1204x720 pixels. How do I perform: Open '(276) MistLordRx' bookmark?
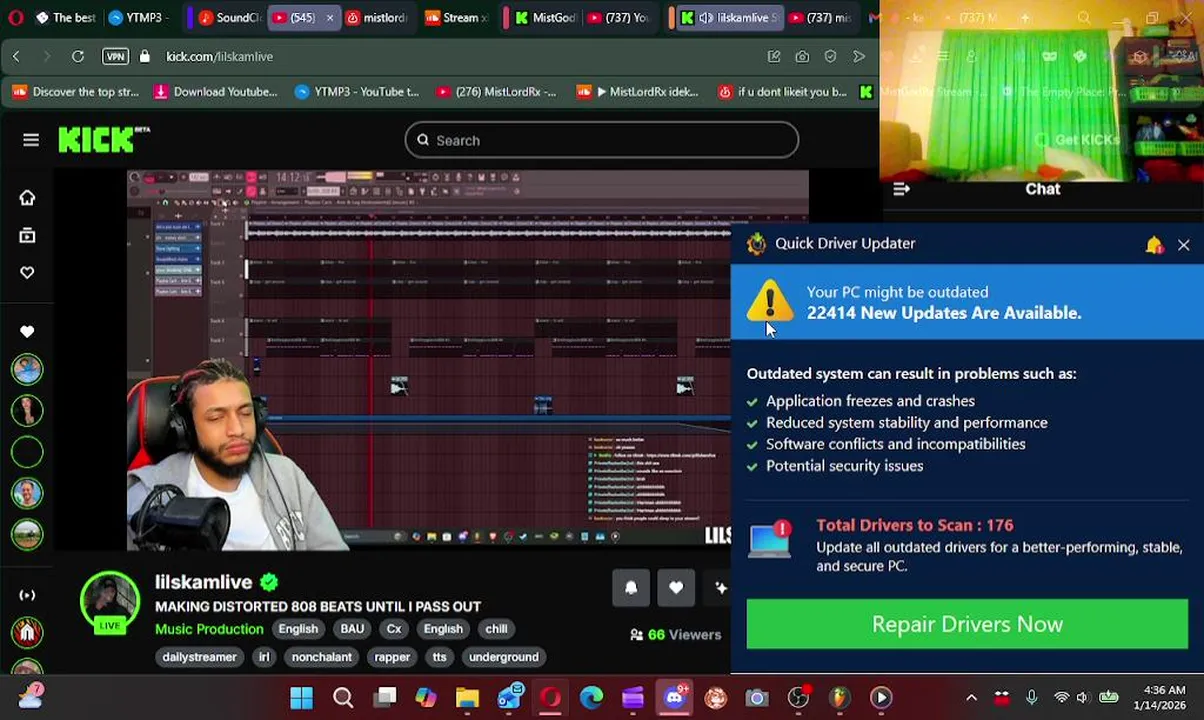(x=496, y=92)
